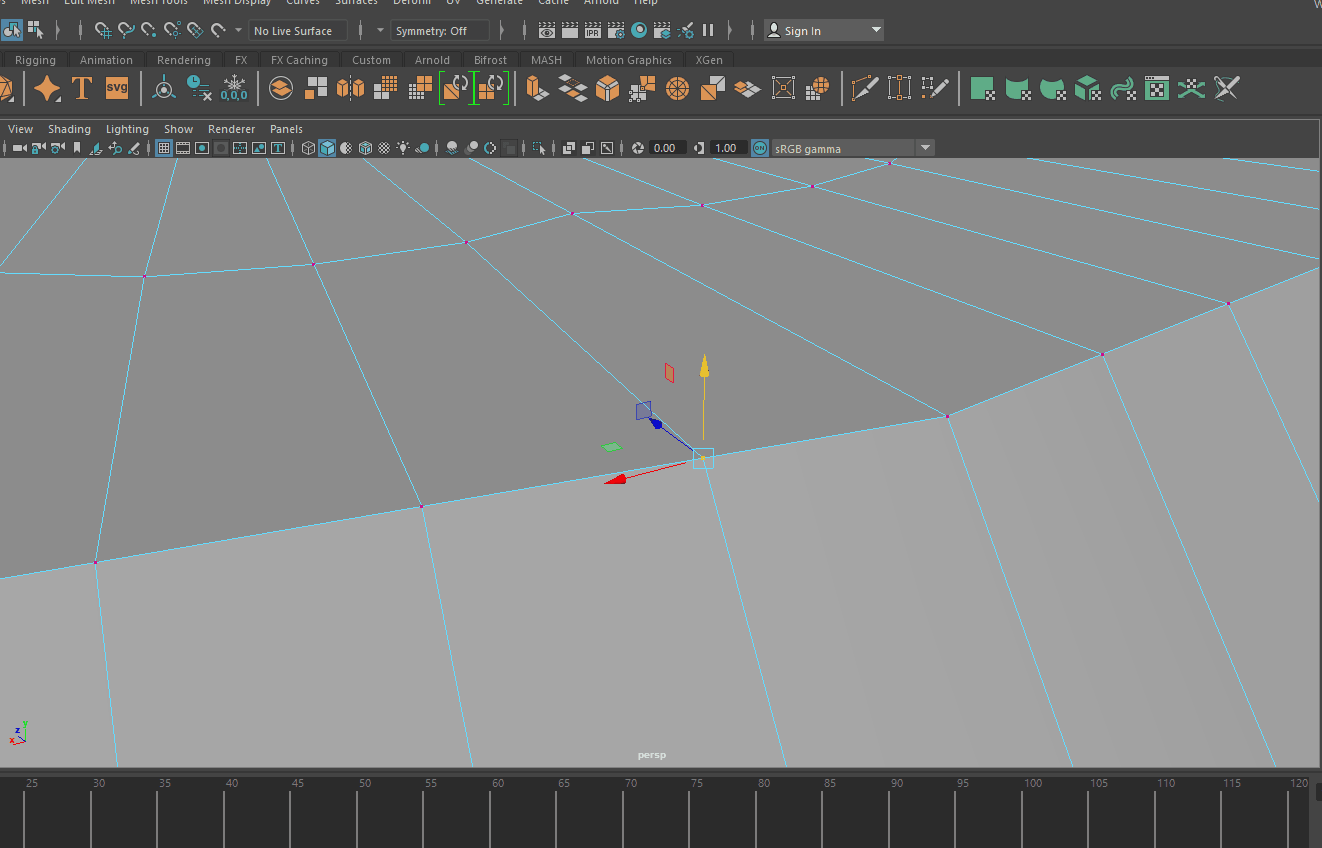
Task: Open the viewport Renderer menu
Action: pos(231,129)
